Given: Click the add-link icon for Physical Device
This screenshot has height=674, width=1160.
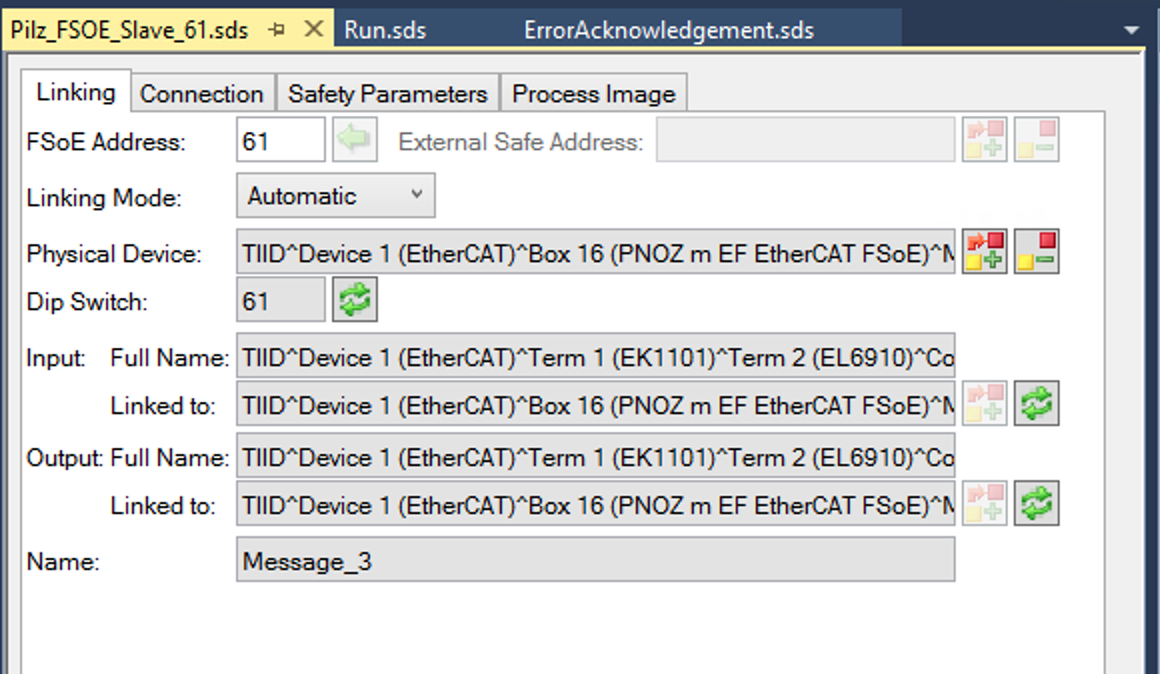Looking at the screenshot, I should (985, 252).
